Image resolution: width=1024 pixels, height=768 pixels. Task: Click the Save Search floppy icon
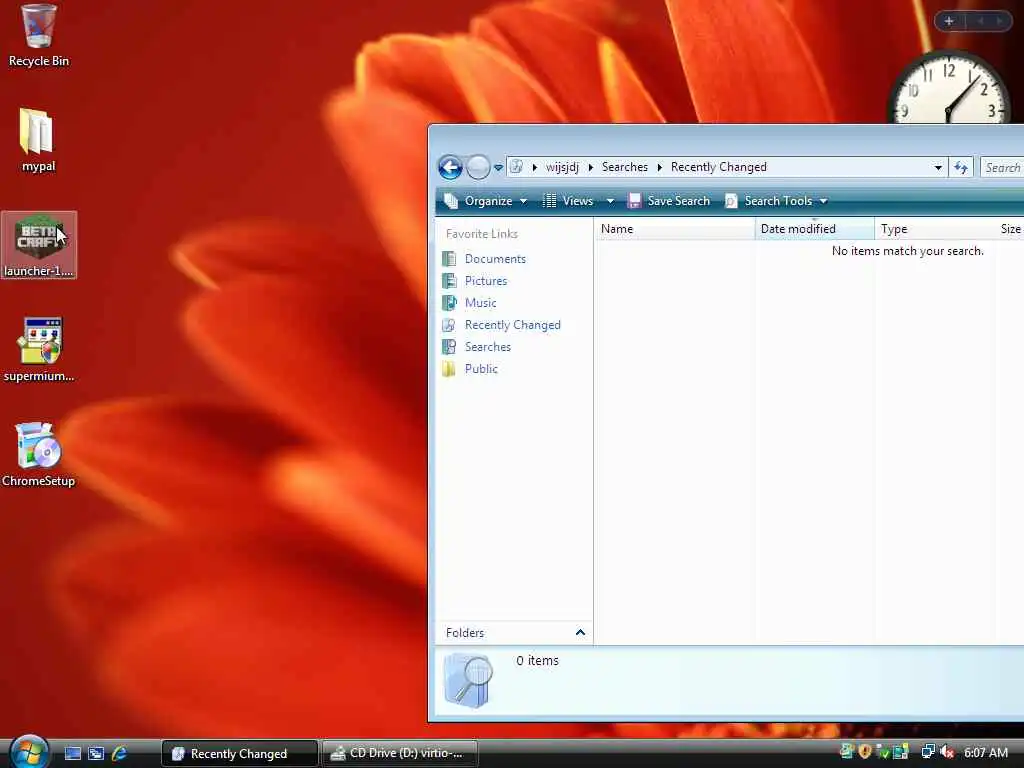click(x=633, y=201)
